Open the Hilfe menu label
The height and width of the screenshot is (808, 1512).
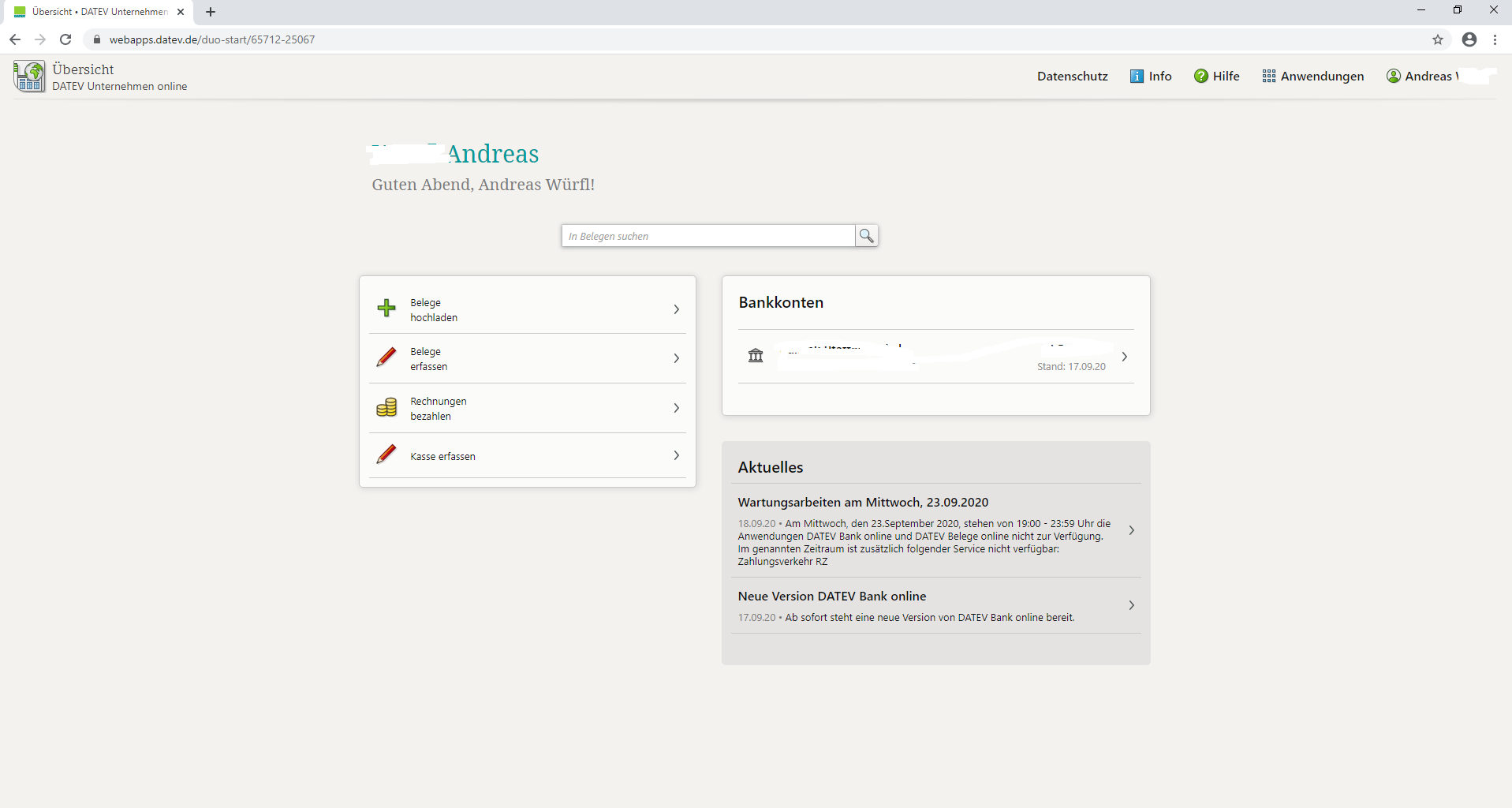[x=1226, y=77]
